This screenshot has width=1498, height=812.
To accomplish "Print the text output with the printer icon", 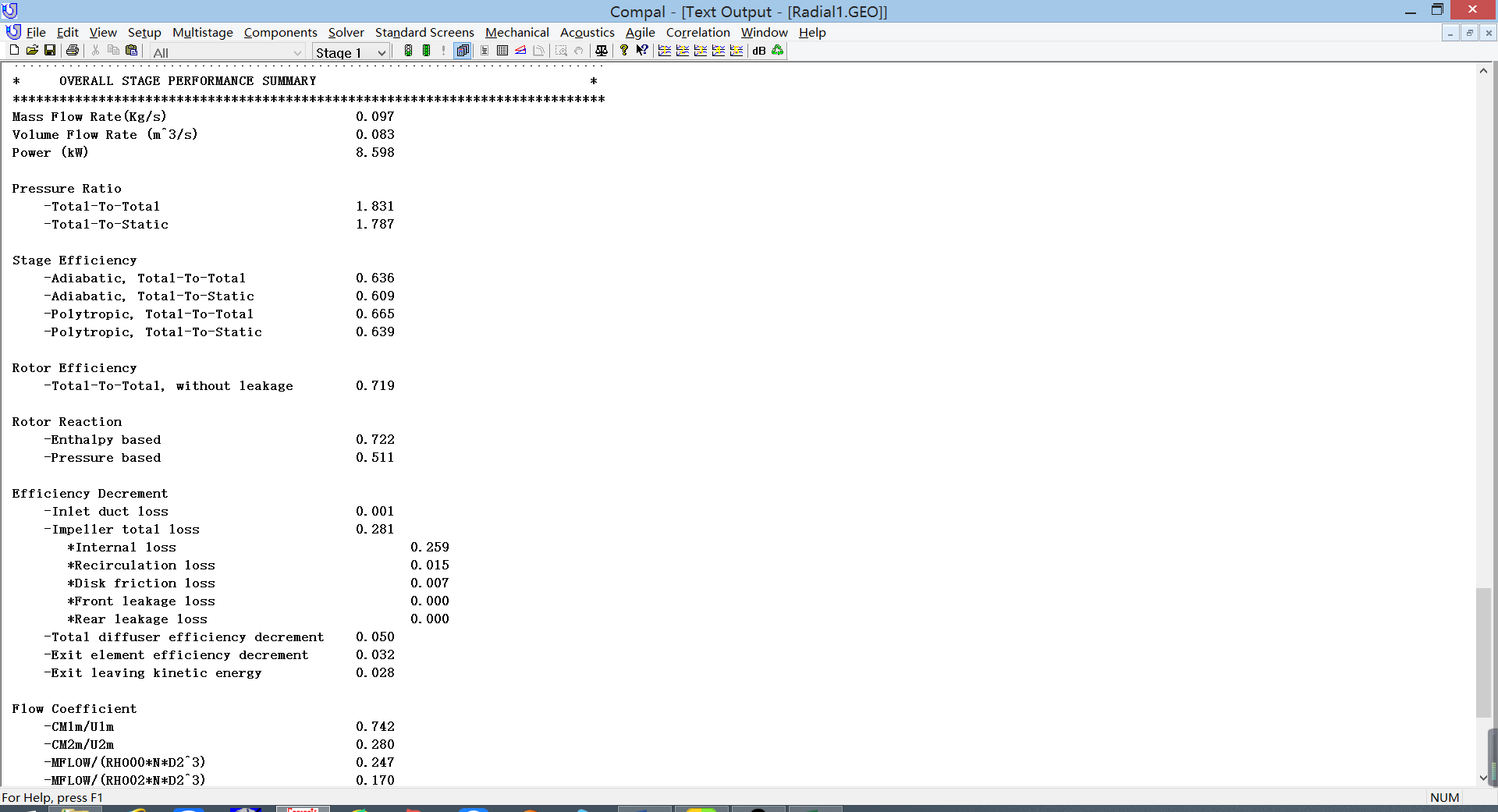I will click(73, 51).
